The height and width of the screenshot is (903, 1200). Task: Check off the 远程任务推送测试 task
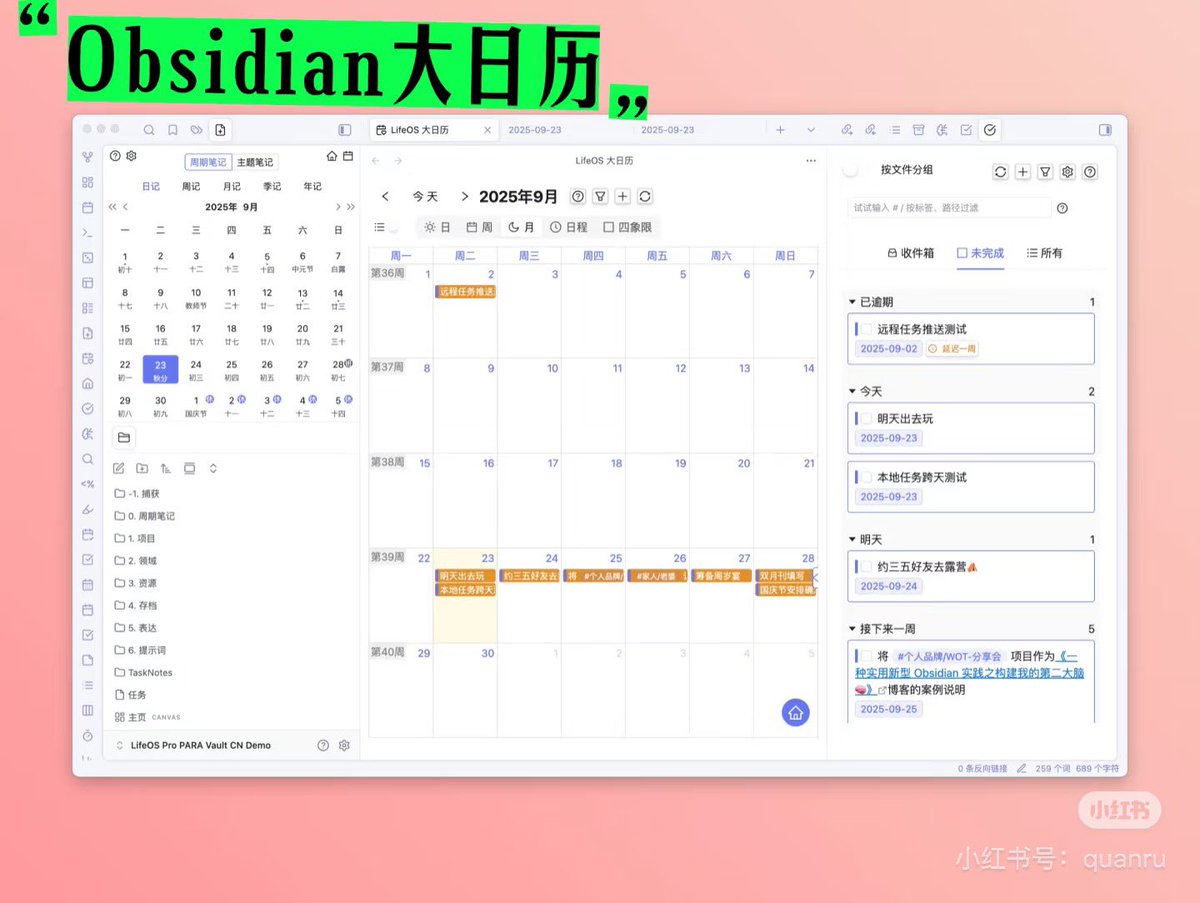(x=867, y=329)
